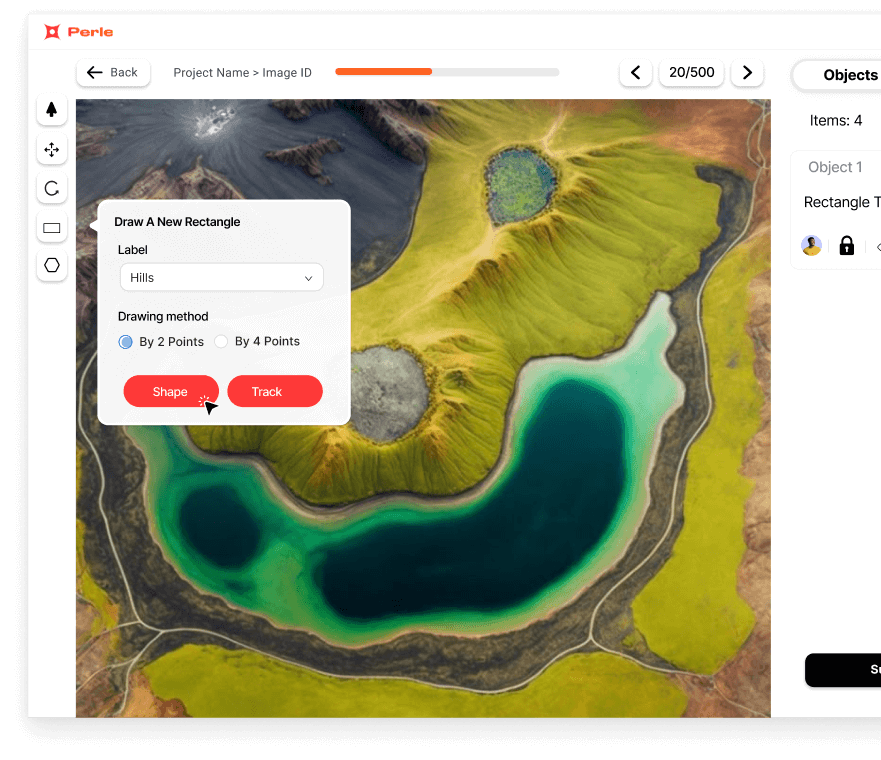Image resolution: width=881 pixels, height=760 pixels.
Task: Select the move/pan tool
Action: (51, 149)
